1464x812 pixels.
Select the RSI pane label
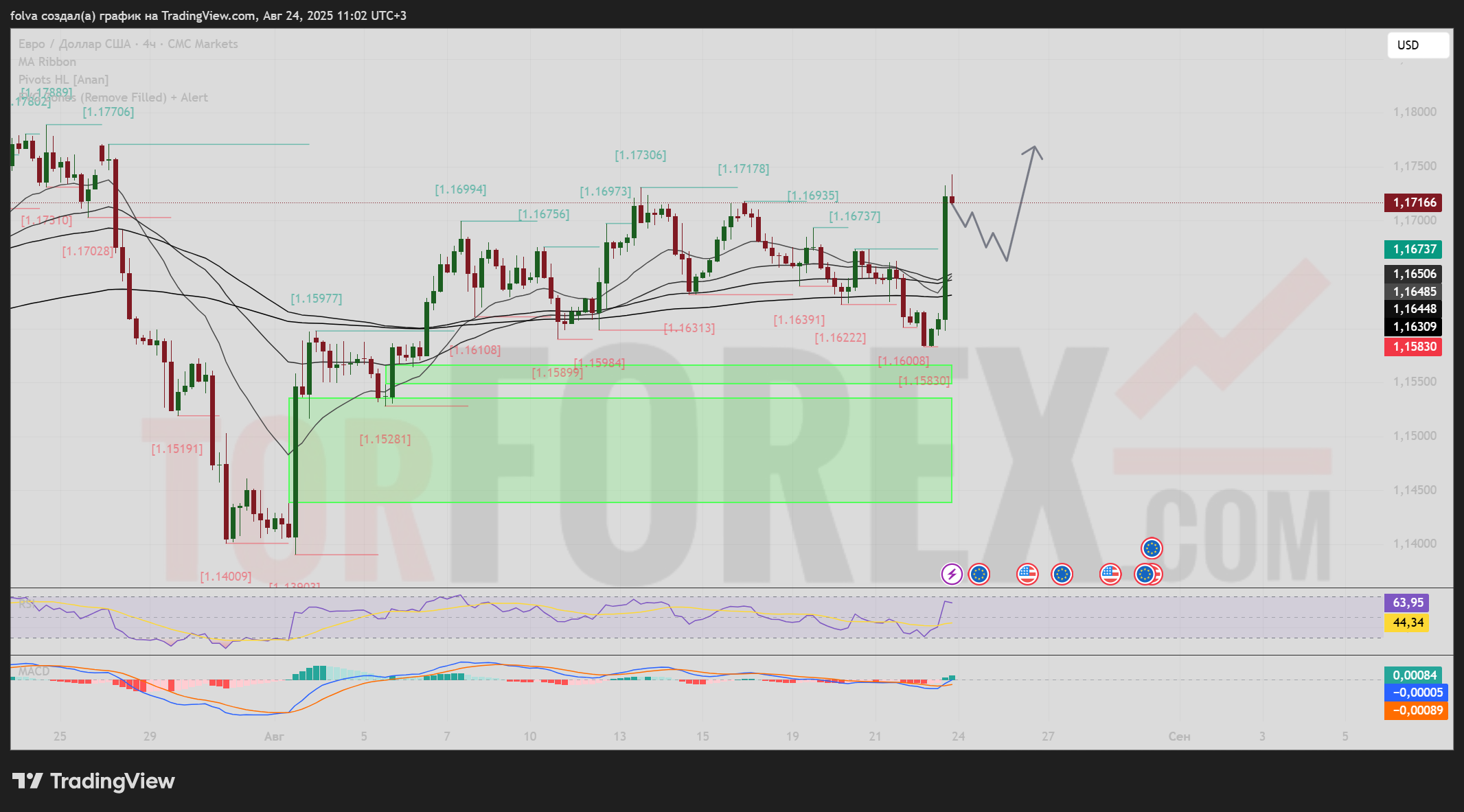25,604
